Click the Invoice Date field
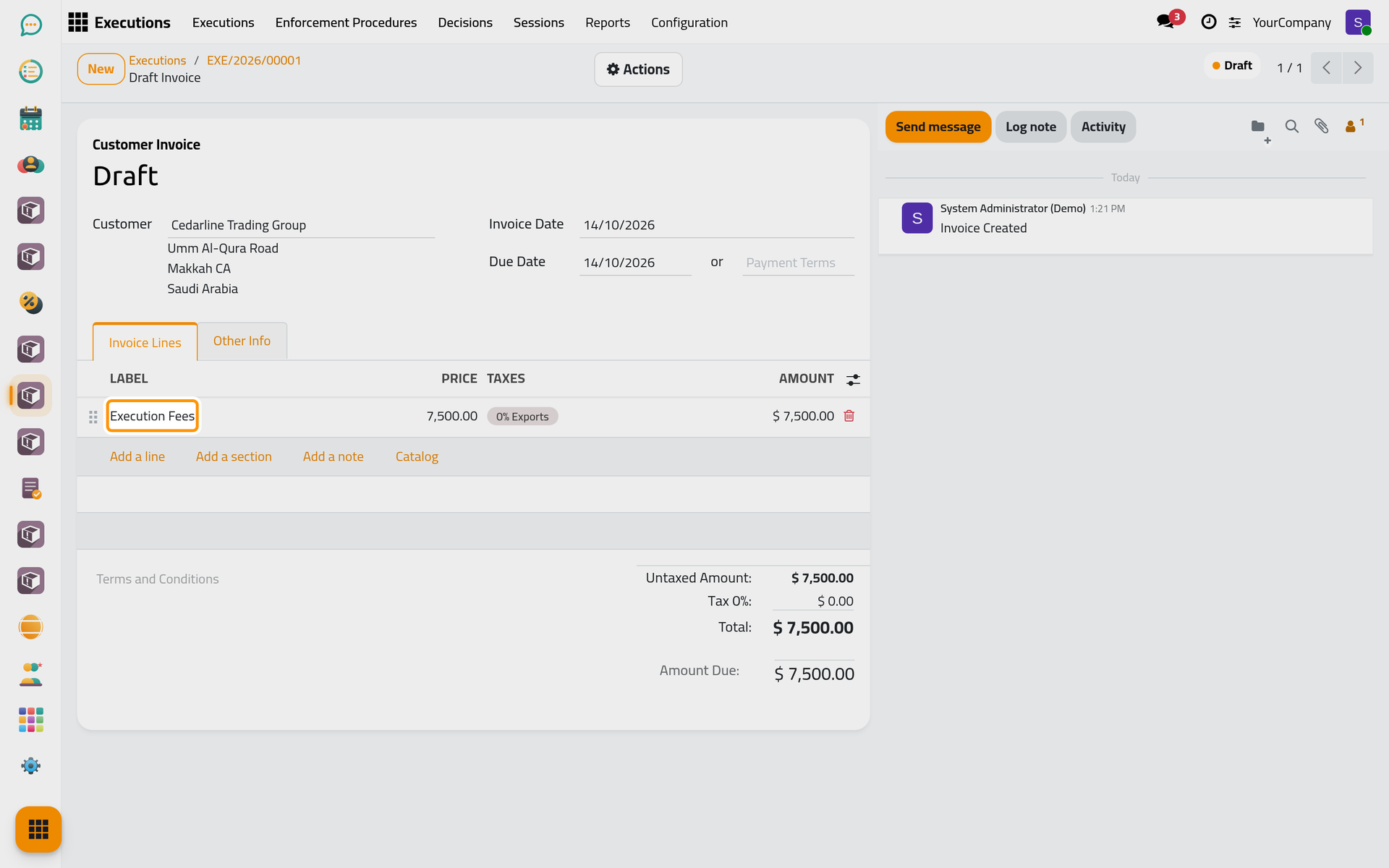 coord(716,225)
